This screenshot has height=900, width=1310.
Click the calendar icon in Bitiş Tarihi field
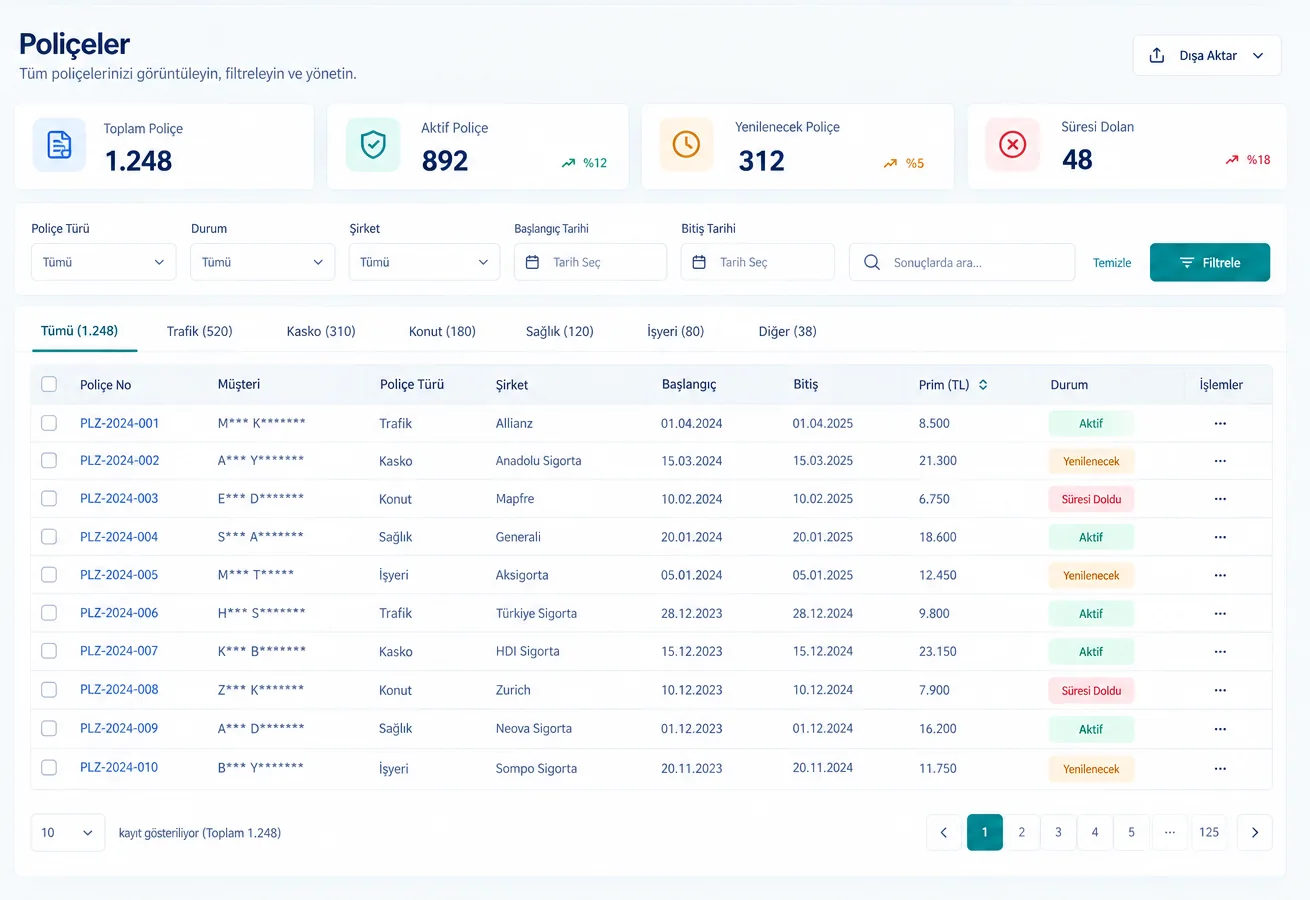click(699, 262)
